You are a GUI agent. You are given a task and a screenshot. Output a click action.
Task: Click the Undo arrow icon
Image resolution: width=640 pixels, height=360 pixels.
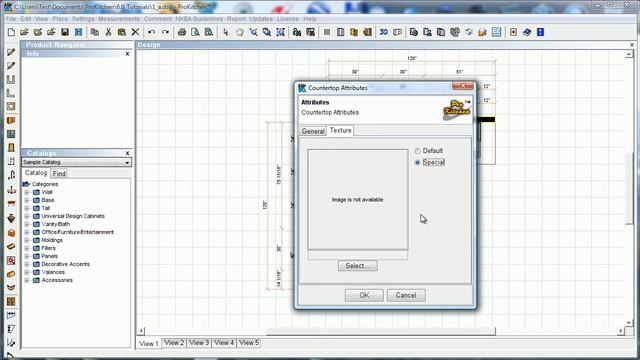tap(151, 32)
